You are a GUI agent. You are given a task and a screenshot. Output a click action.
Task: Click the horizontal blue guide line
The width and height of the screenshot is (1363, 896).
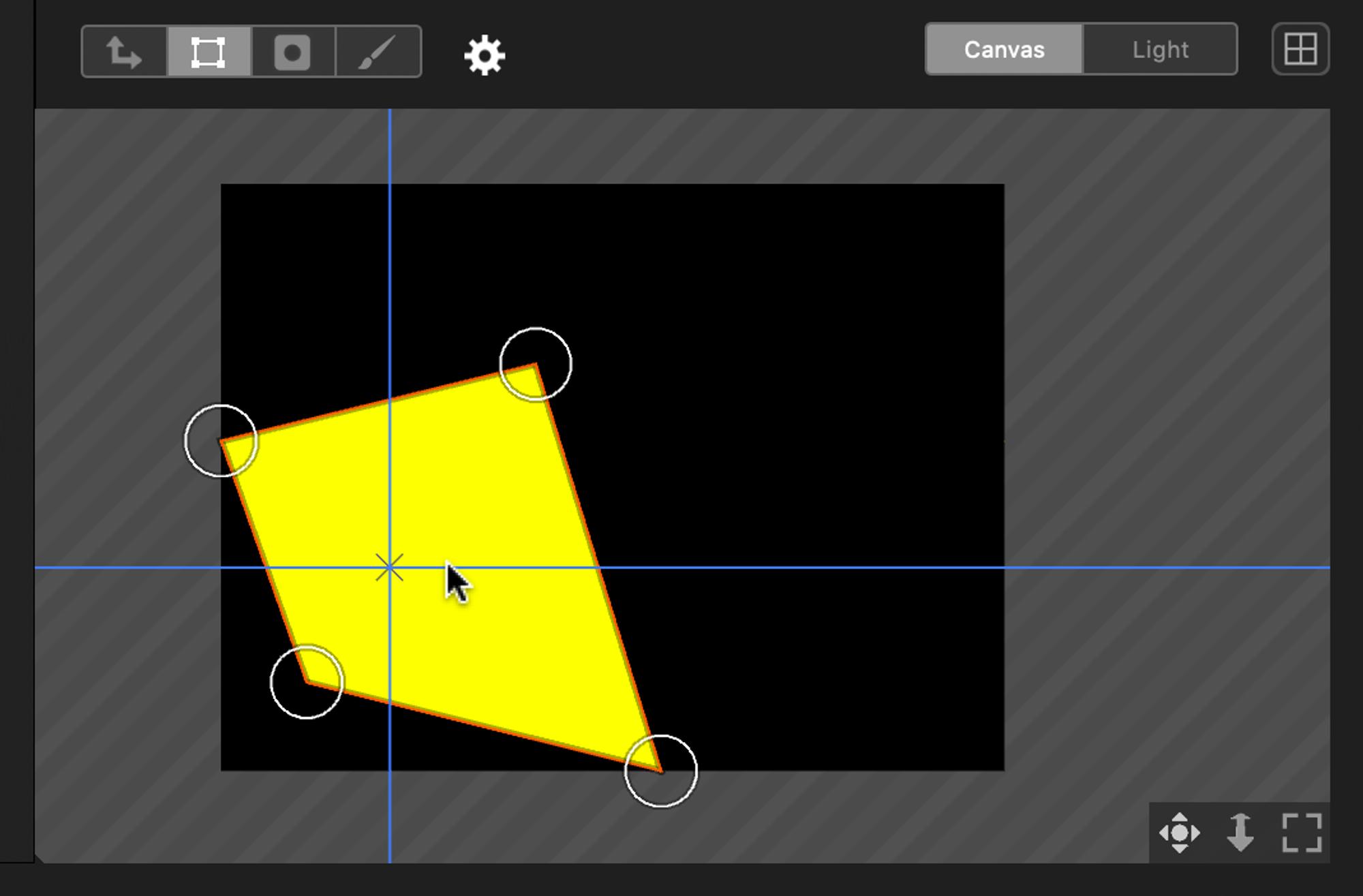click(818, 567)
